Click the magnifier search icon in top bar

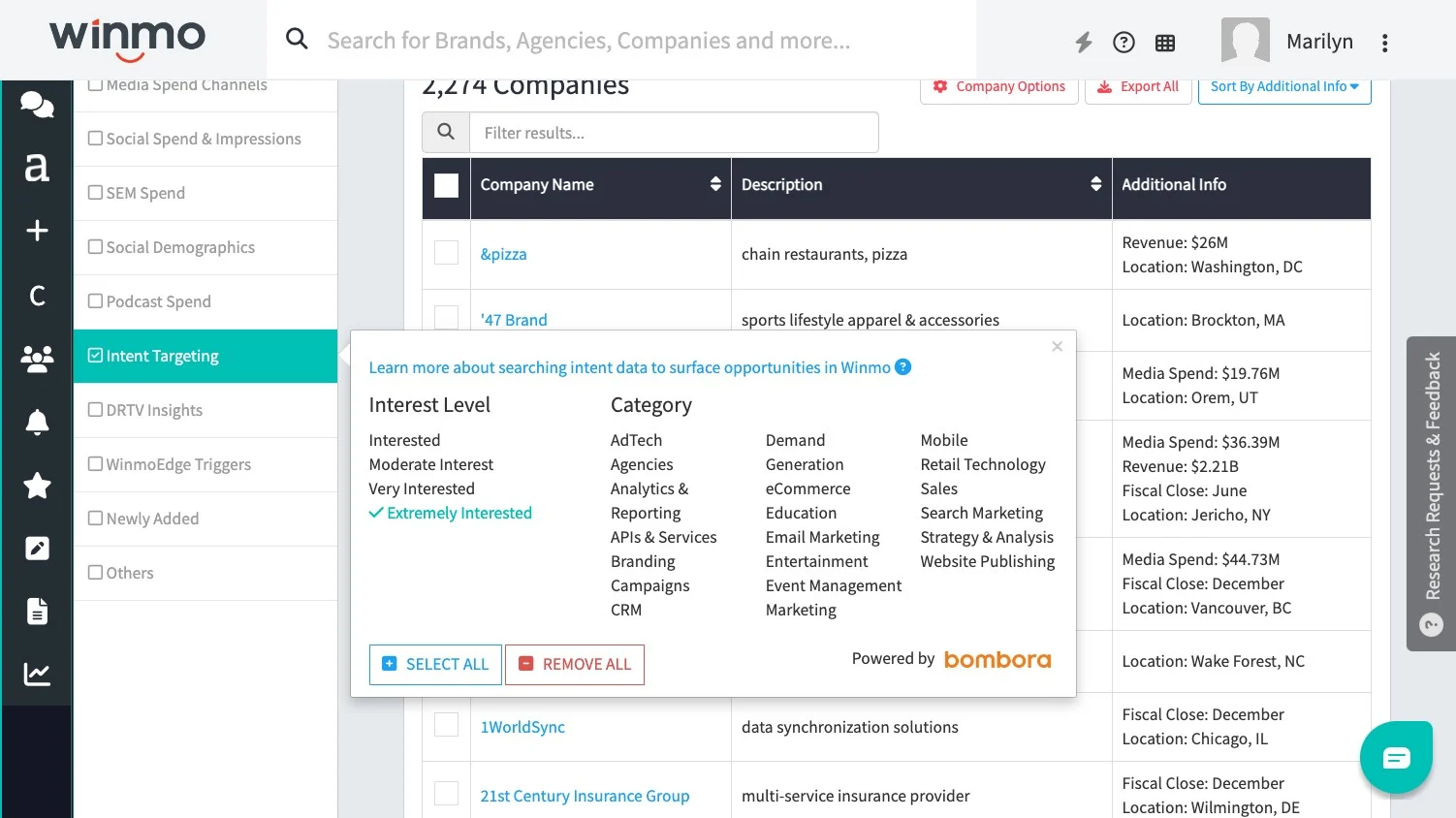click(297, 39)
